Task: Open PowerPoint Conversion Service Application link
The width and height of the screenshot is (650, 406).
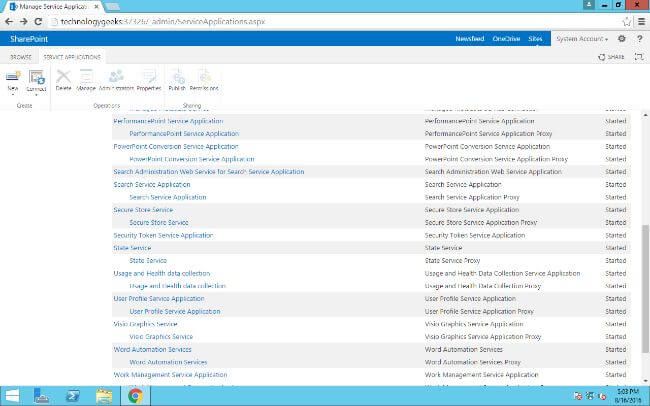Action: [176, 146]
